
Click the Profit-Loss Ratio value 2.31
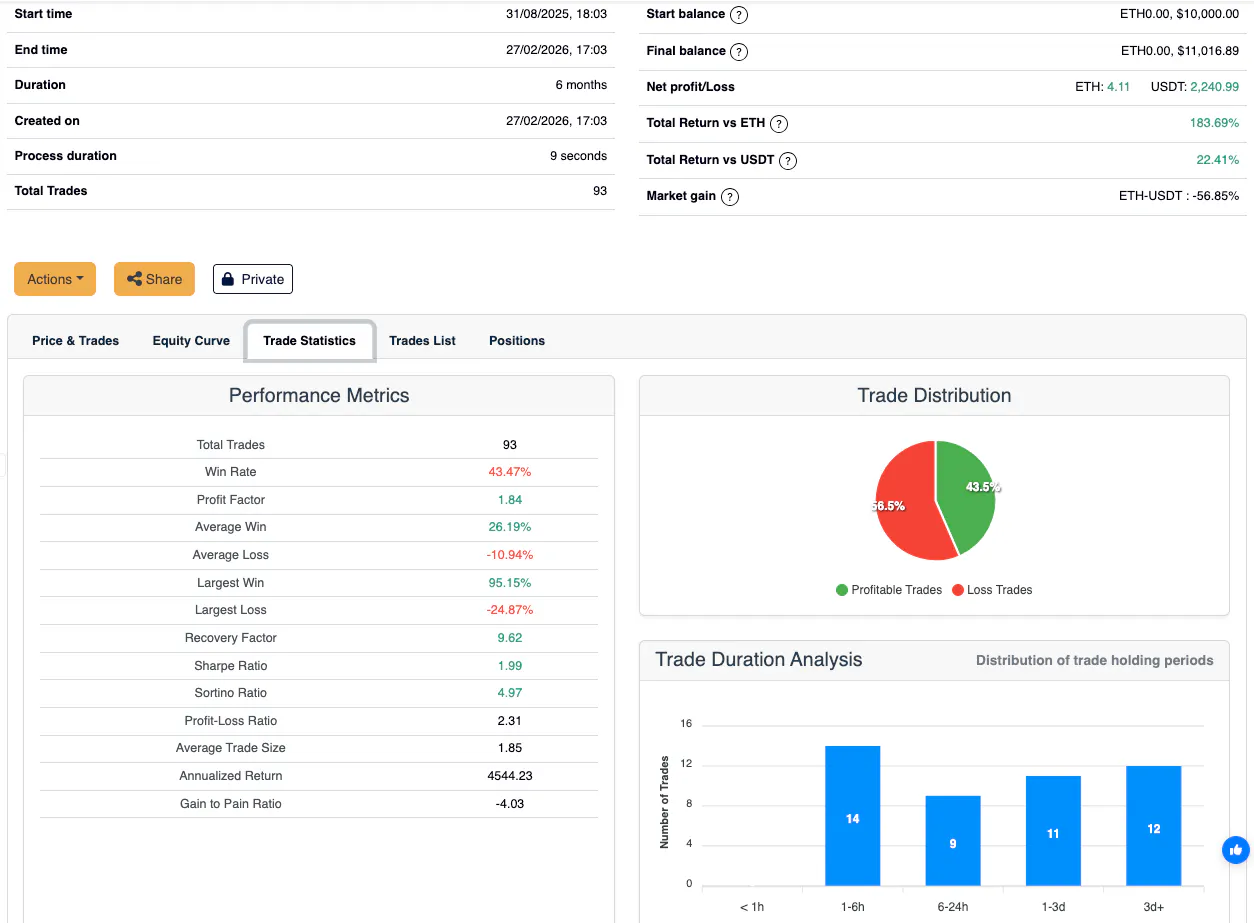(510, 721)
